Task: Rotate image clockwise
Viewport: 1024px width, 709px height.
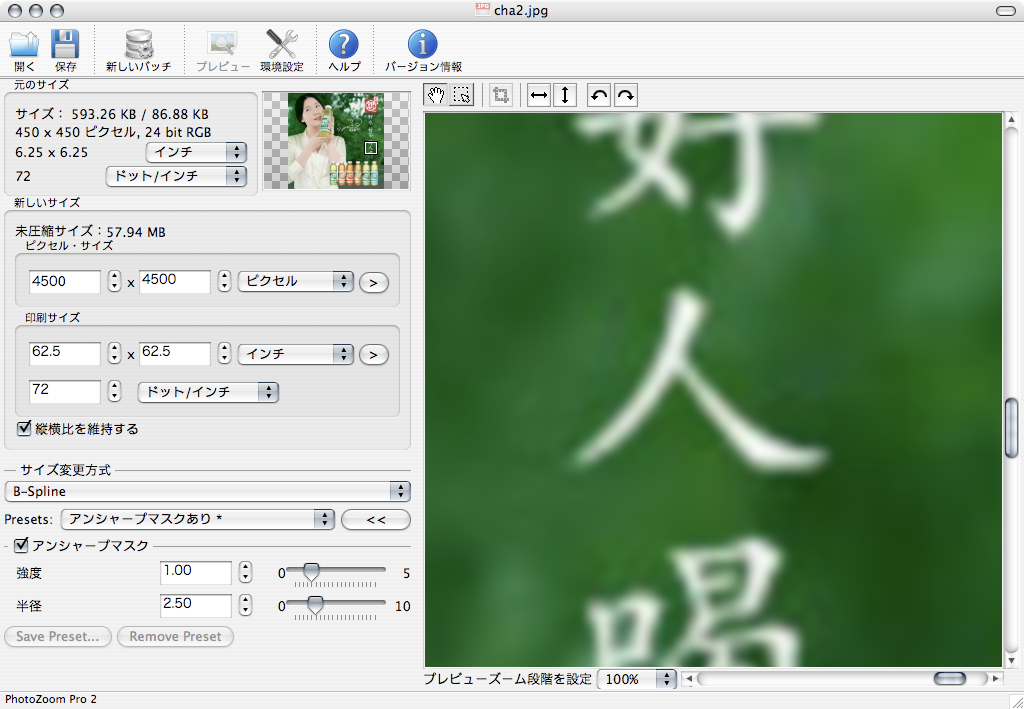Action: click(625, 95)
